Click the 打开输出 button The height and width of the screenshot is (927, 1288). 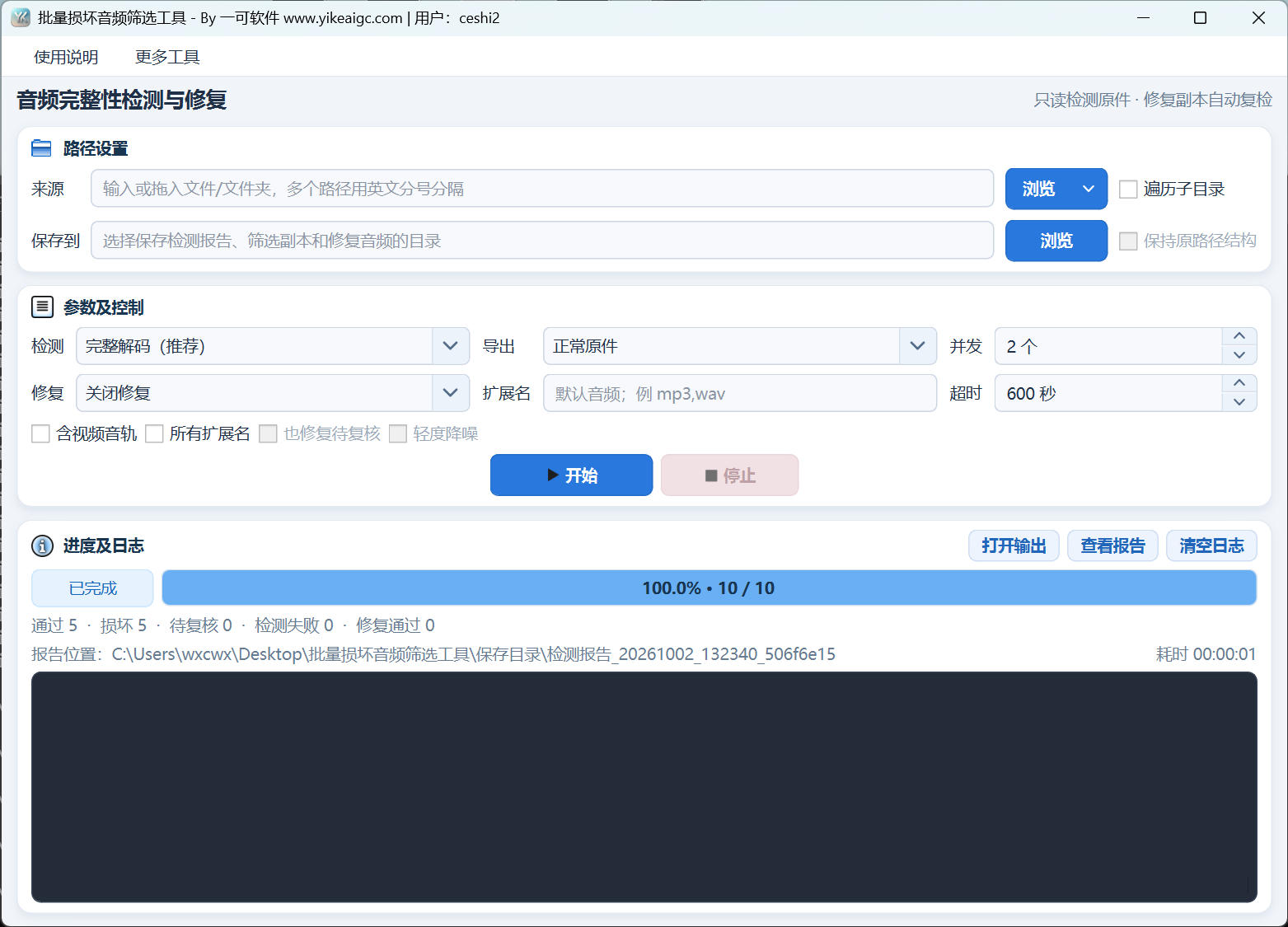coord(1014,545)
